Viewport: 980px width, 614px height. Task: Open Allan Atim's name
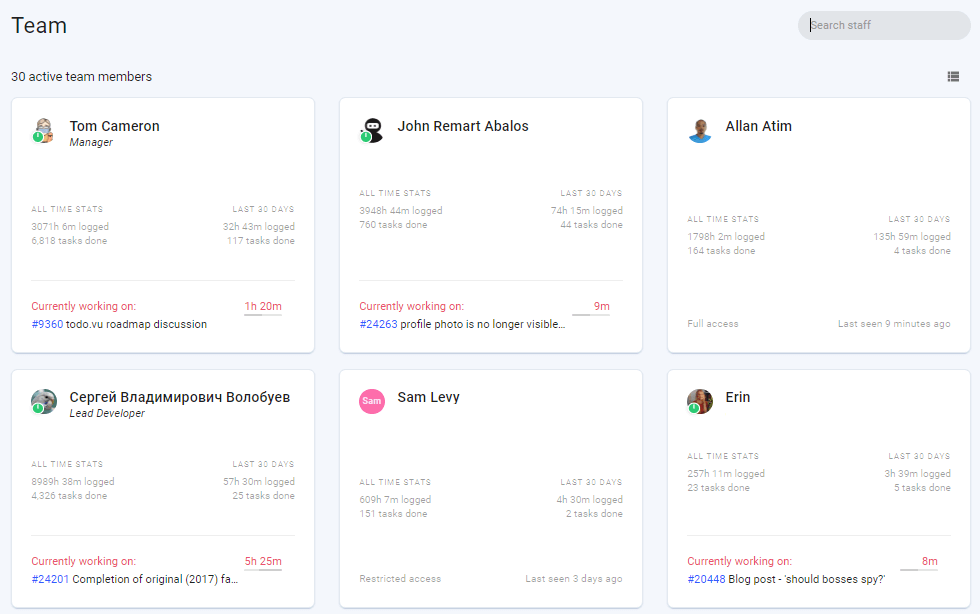[x=758, y=126]
